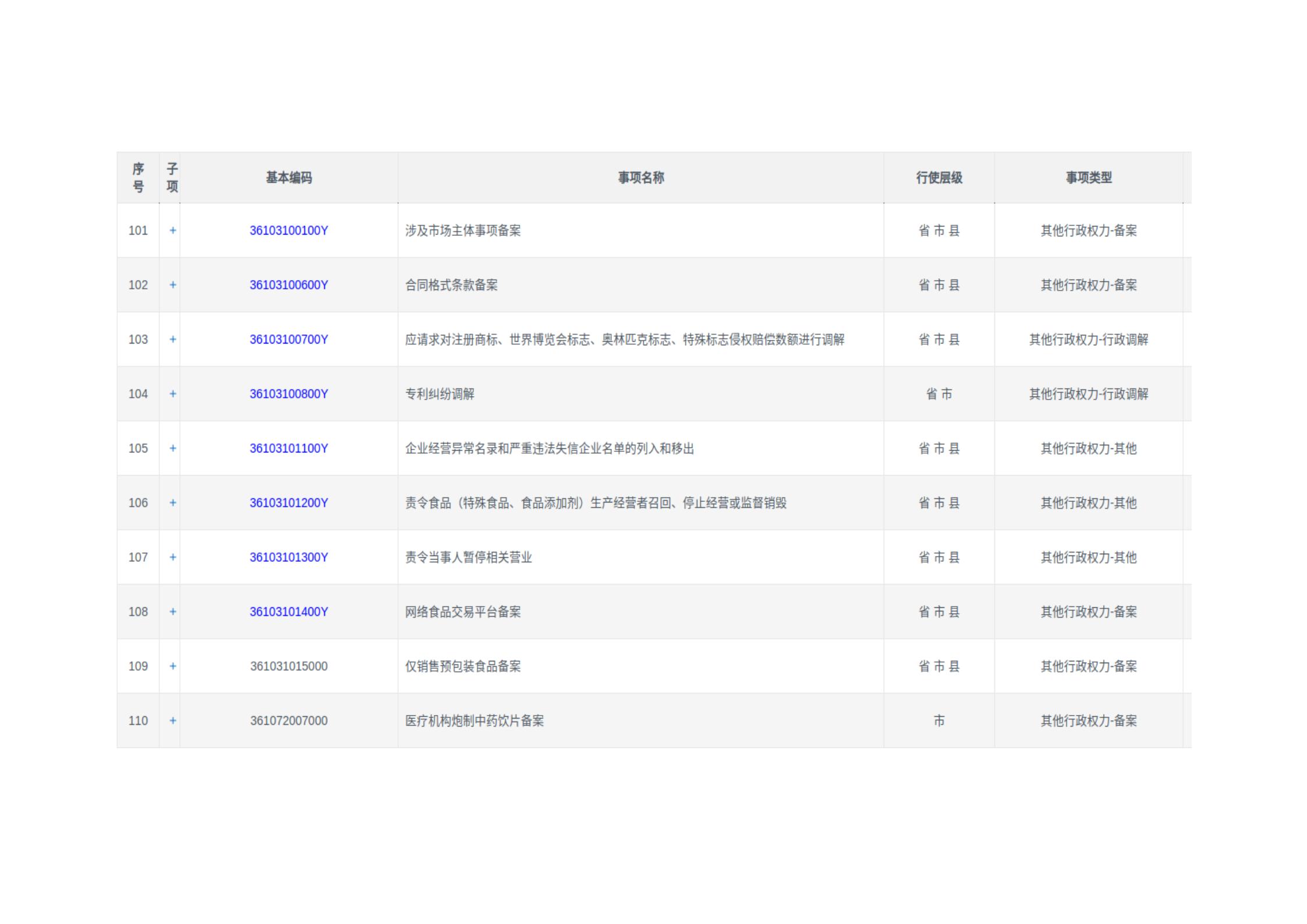Click the plus icon in row 105
The image size is (1307, 924).
tap(172, 448)
